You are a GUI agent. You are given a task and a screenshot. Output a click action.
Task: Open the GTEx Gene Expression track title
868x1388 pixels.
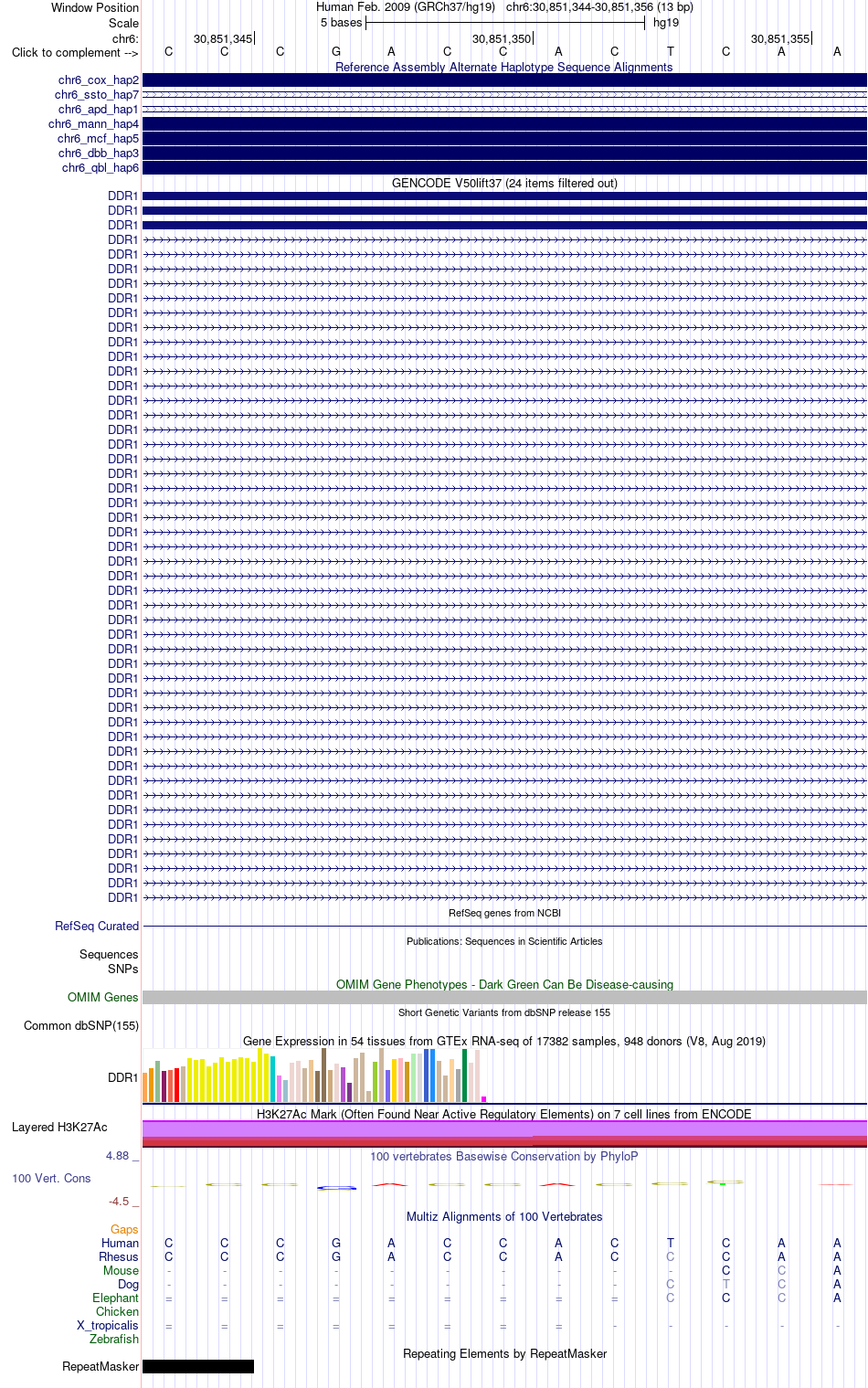(x=504, y=1041)
